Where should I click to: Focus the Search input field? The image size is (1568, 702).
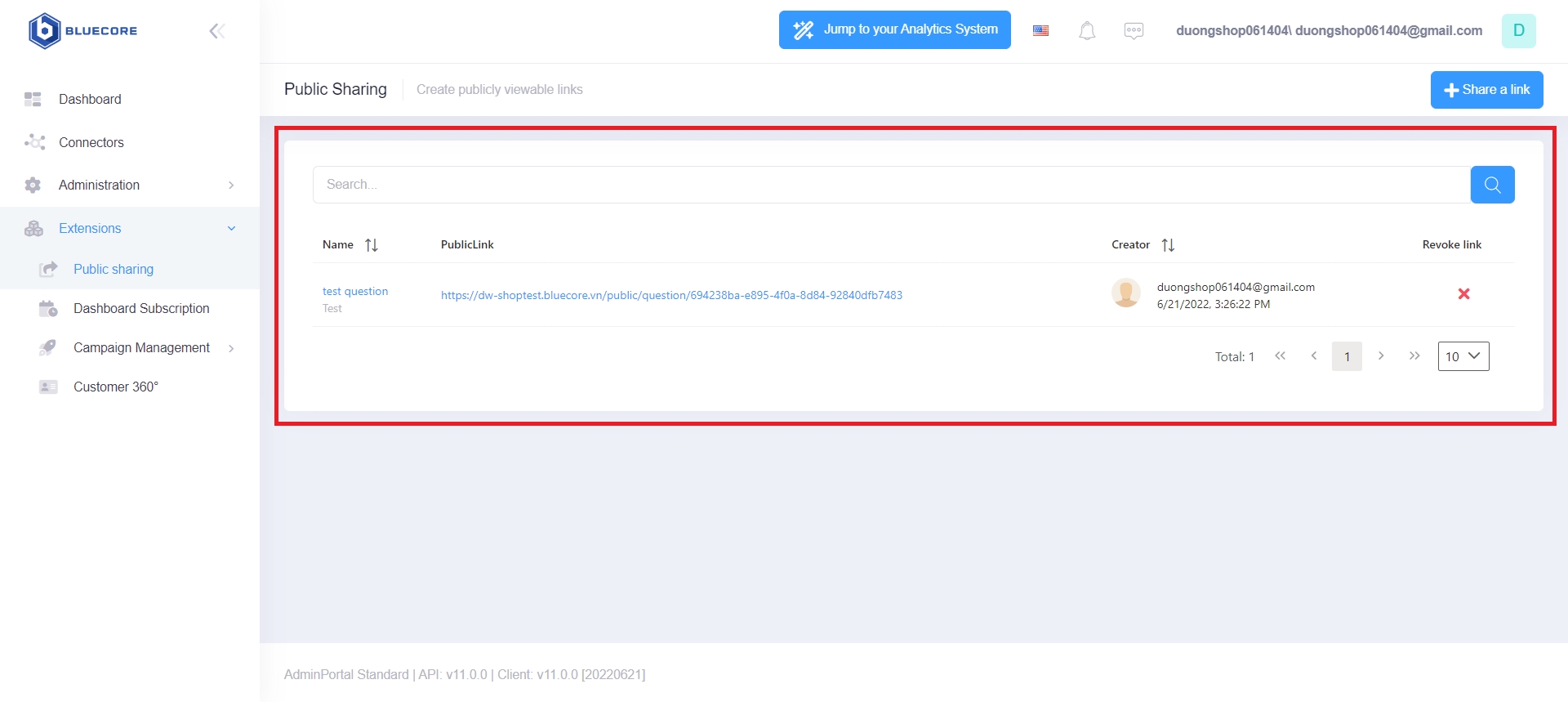point(890,185)
